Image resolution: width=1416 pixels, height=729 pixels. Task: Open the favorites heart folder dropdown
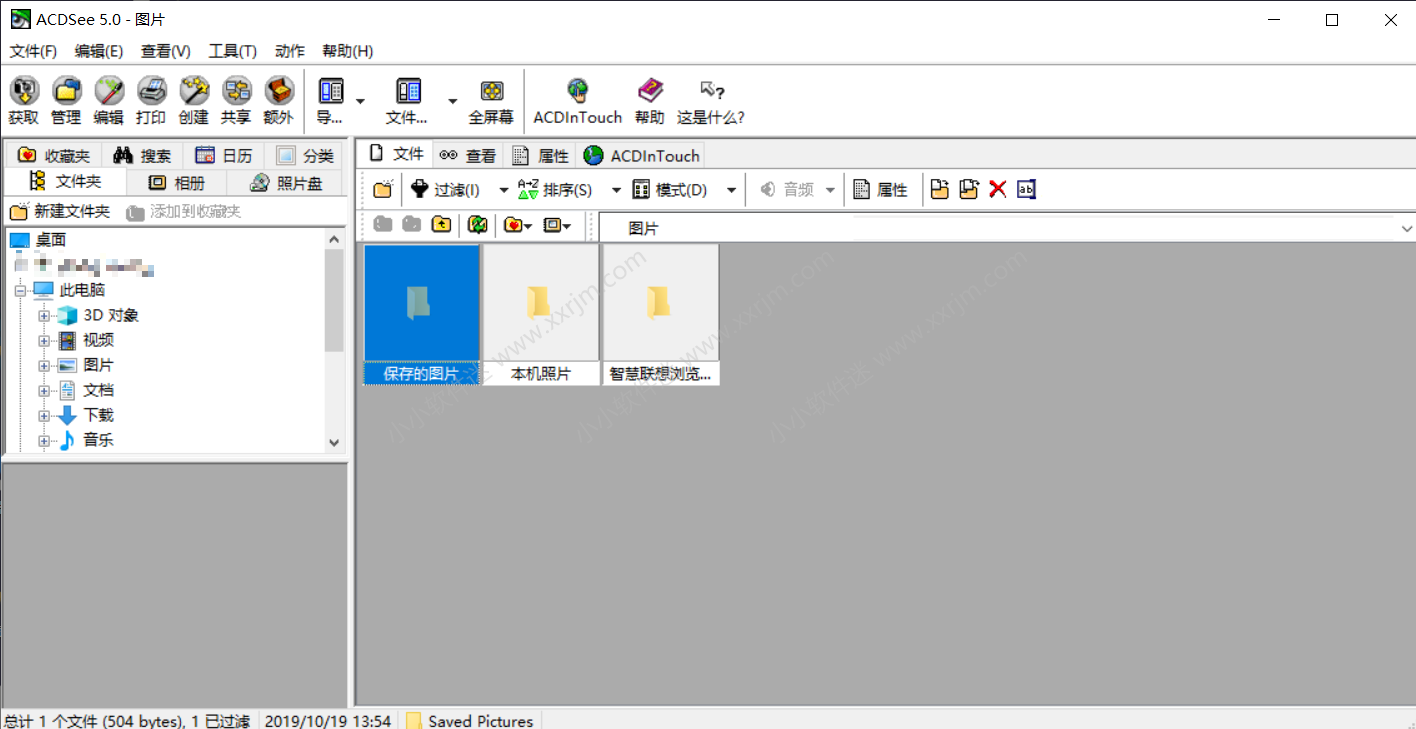tap(518, 225)
